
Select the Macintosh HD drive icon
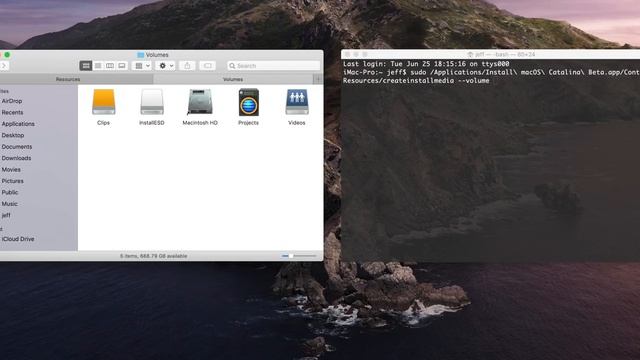tap(200, 102)
